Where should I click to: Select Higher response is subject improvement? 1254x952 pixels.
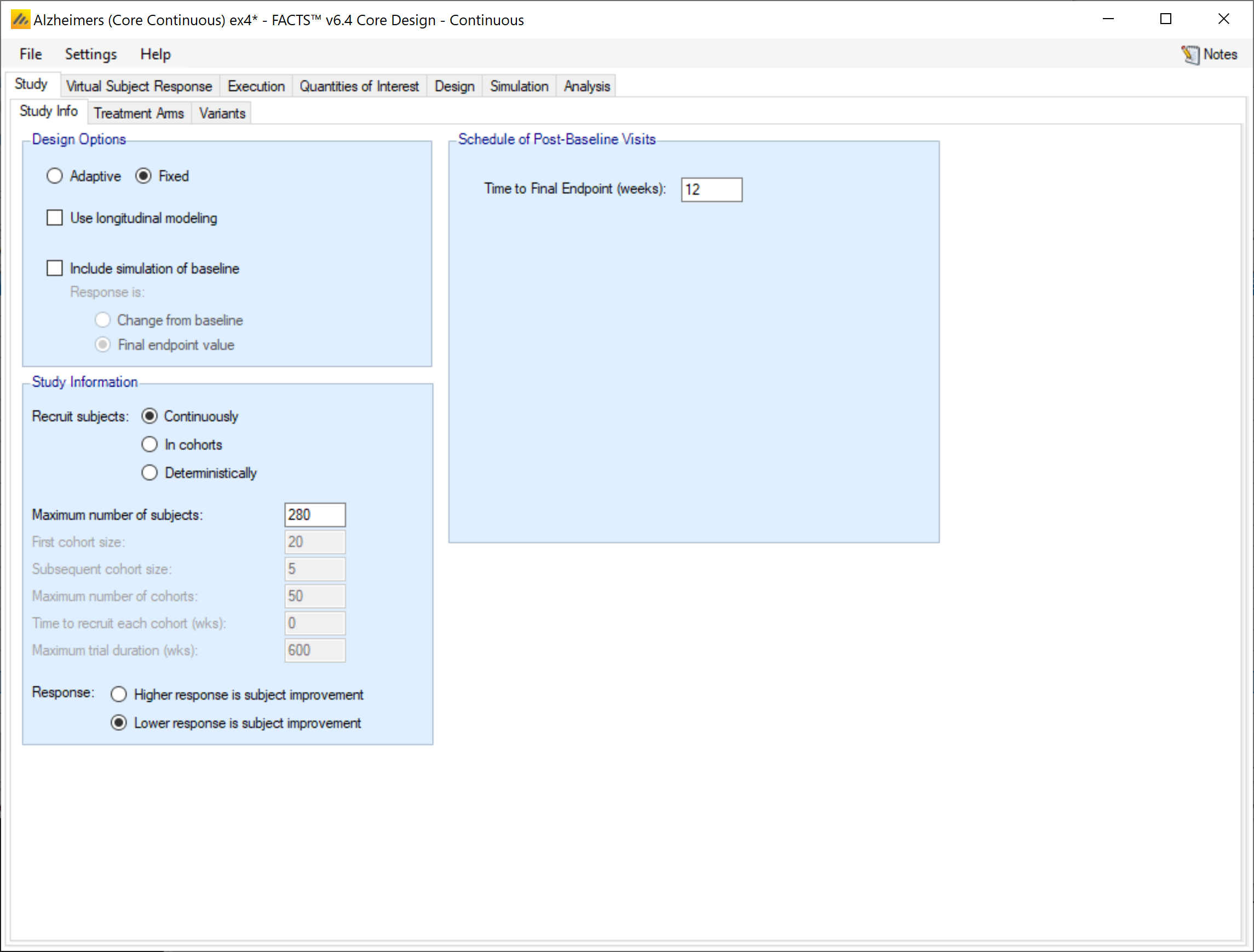(119, 695)
